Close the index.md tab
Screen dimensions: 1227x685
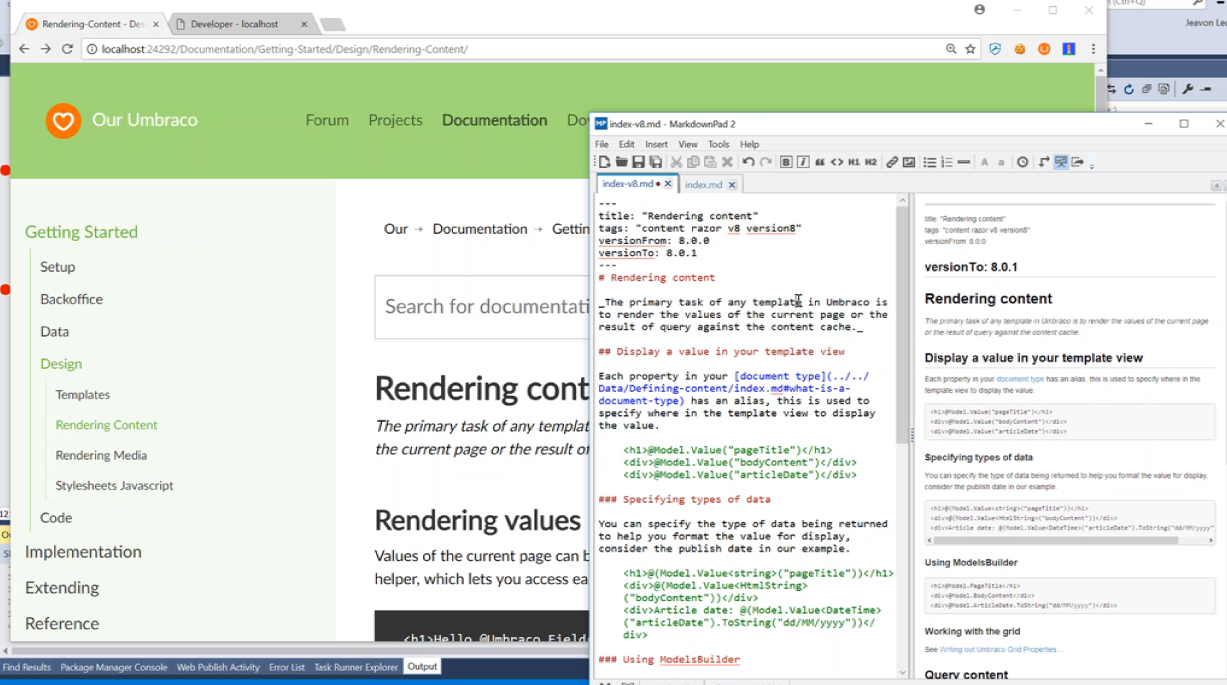click(732, 185)
